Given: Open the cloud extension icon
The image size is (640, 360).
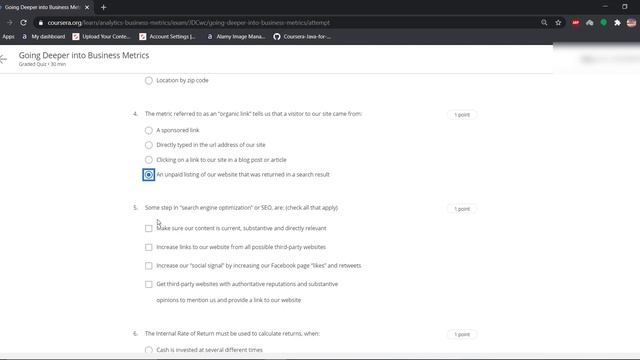Looking at the screenshot, I should coord(590,23).
